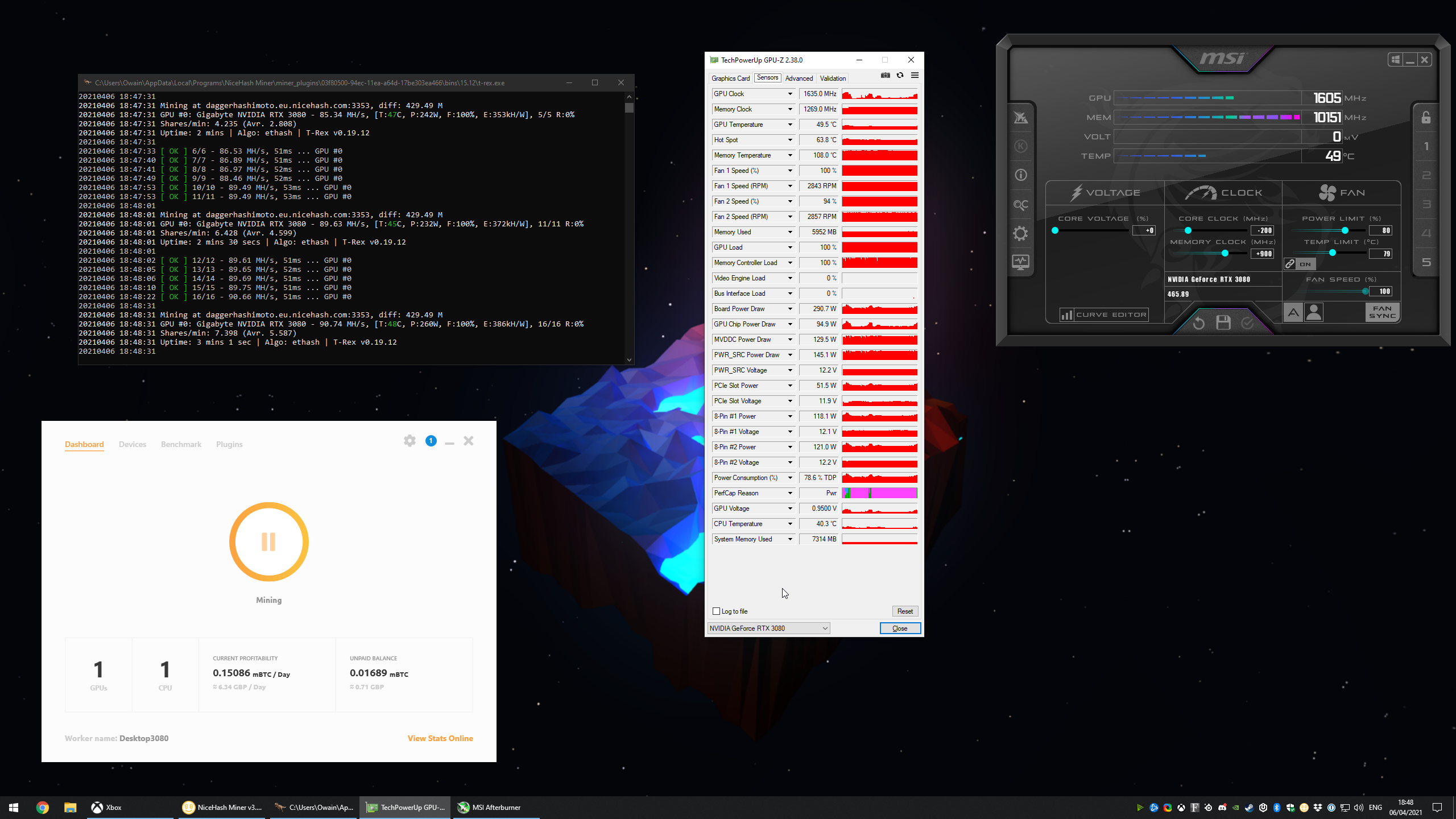Launch the OC Scanner in Afterburner
Image resolution: width=1456 pixels, height=819 pixels.
[x=1021, y=205]
